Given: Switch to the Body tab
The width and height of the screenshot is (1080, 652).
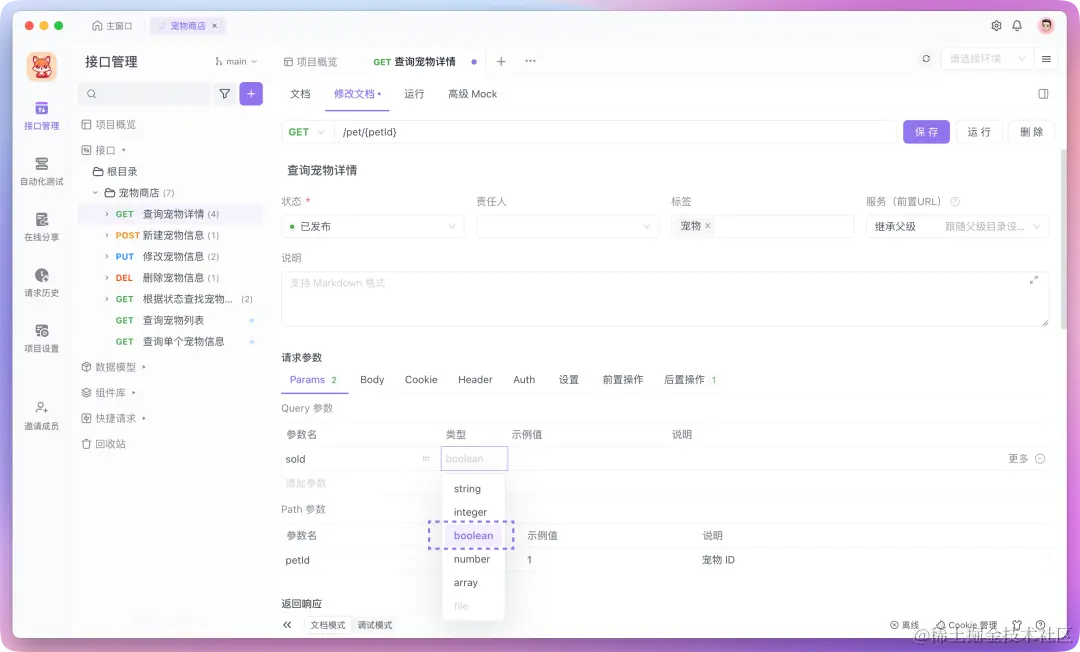Looking at the screenshot, I should point(372,379).
